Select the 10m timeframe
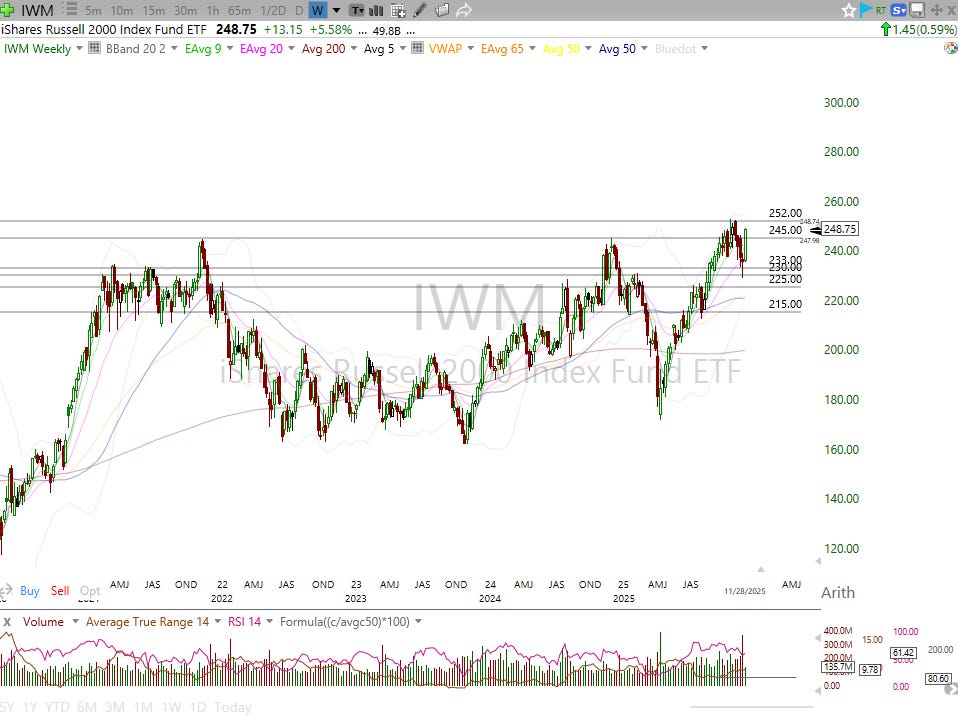This screenshot has height=716, width=958. click(122, 10)
